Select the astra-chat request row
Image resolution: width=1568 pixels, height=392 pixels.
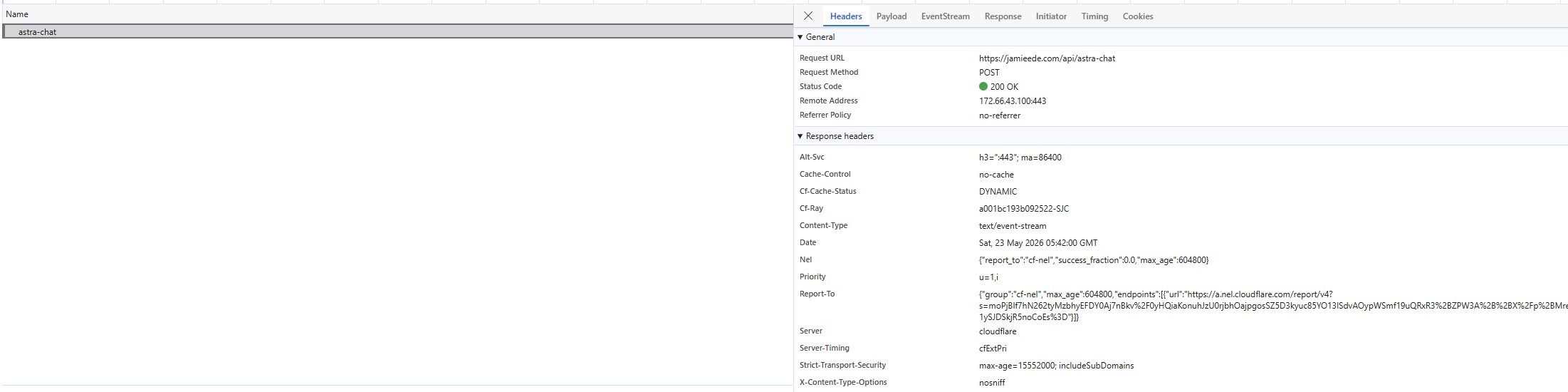[x=397, y=31]
